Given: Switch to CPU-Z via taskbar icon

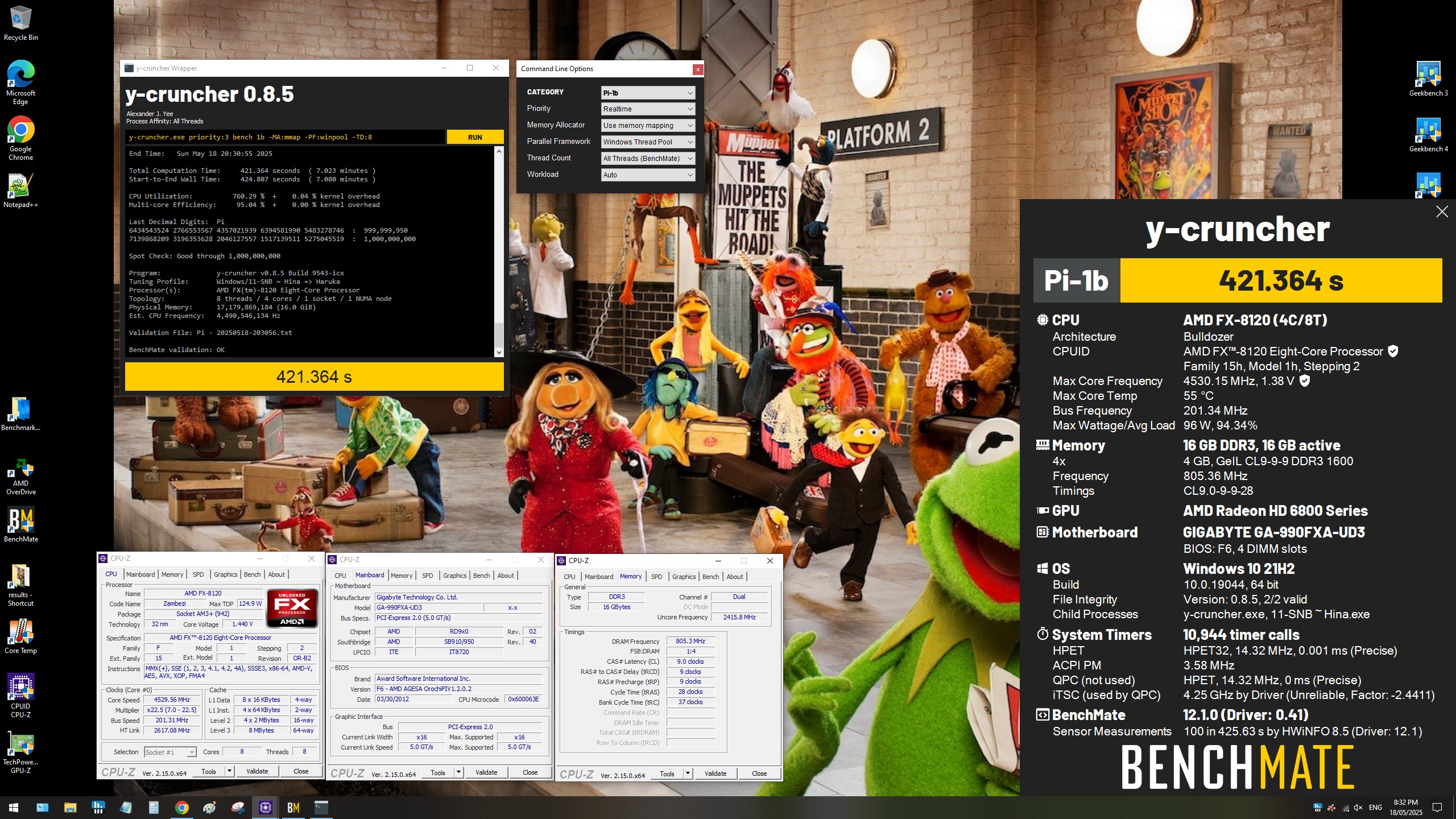Looking at the screenshot, I should [265, 808].
